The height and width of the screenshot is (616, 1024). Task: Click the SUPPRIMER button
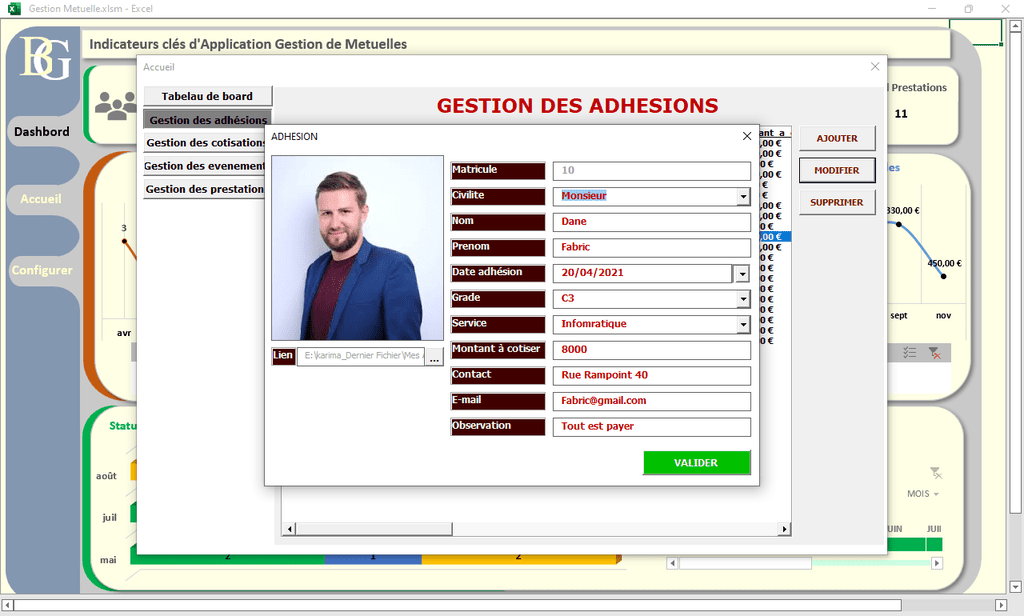(x=837, y=203)
